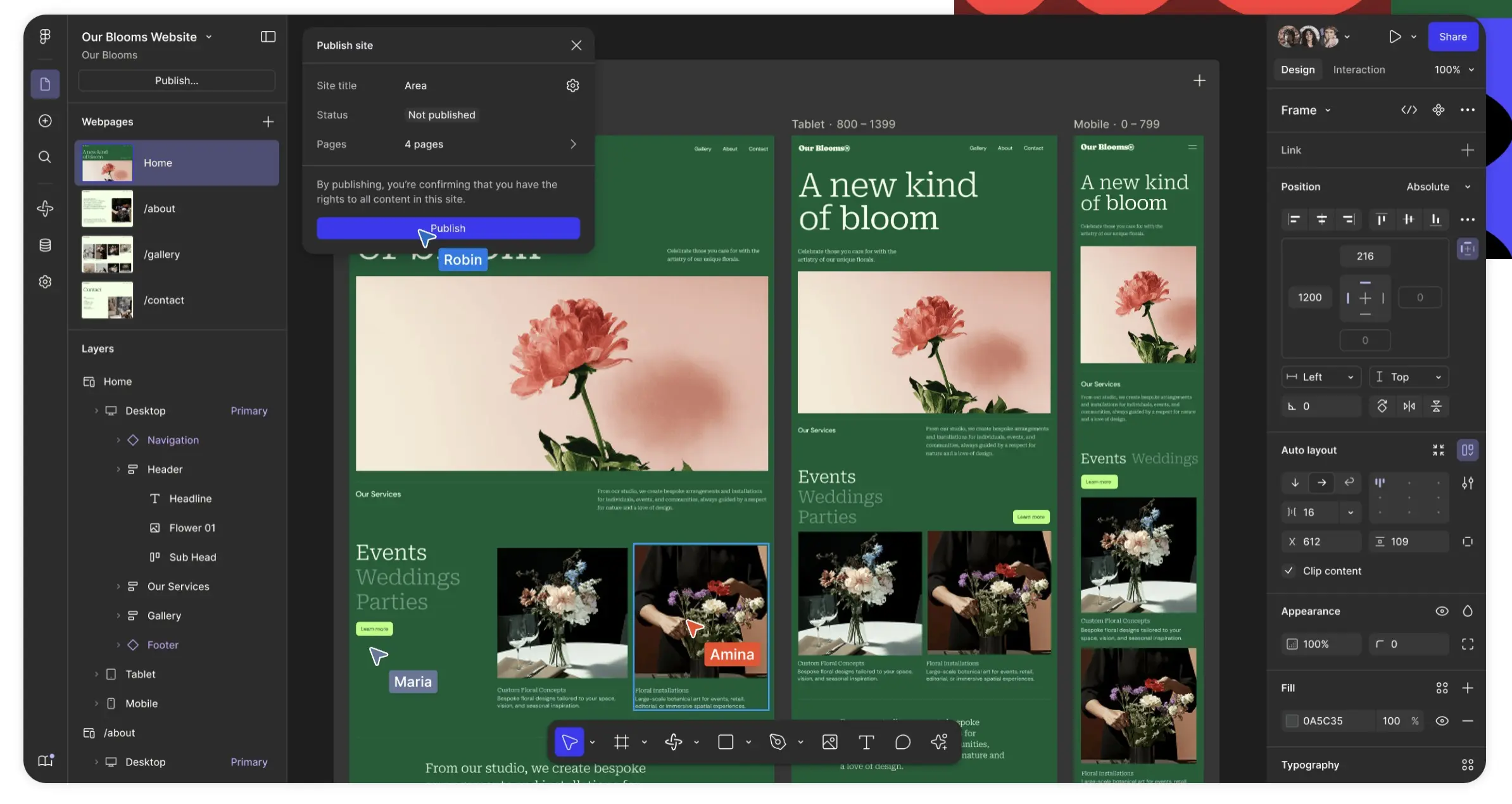
Task: Toggle Clip content checkbox
Action: point(1288,571)
